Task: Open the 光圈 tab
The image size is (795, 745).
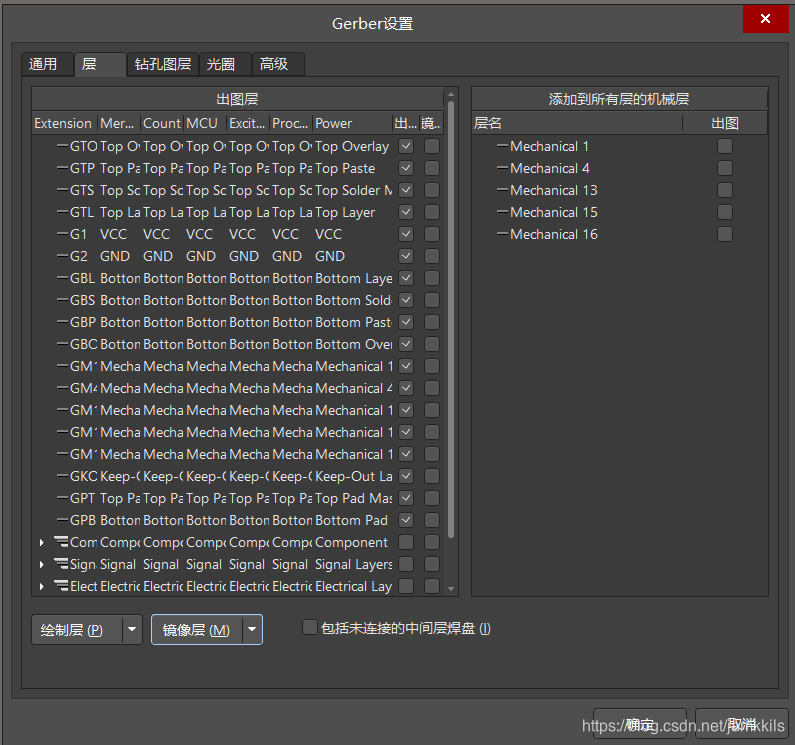Action: pos(225,64)
